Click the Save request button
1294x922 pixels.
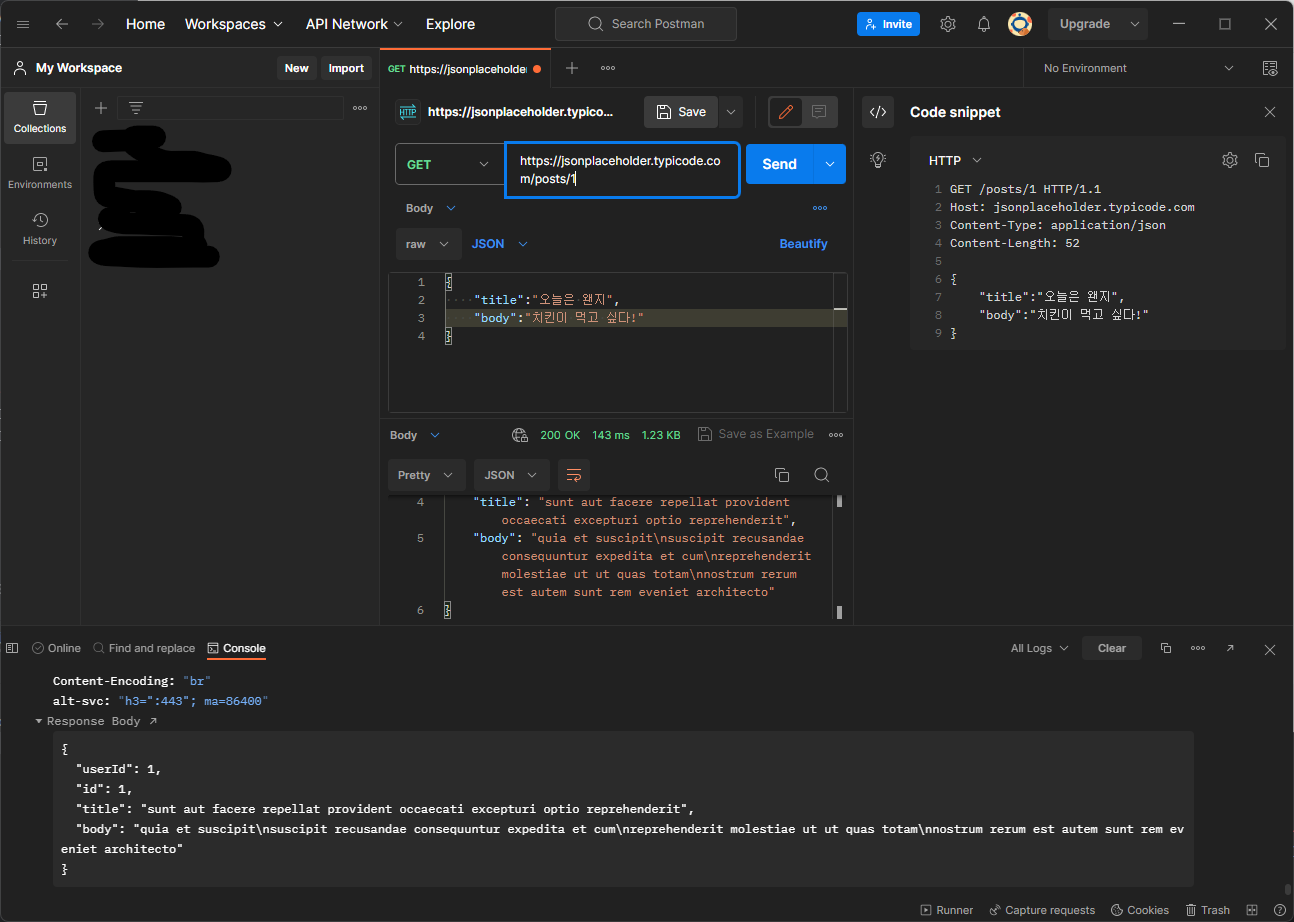681,112
